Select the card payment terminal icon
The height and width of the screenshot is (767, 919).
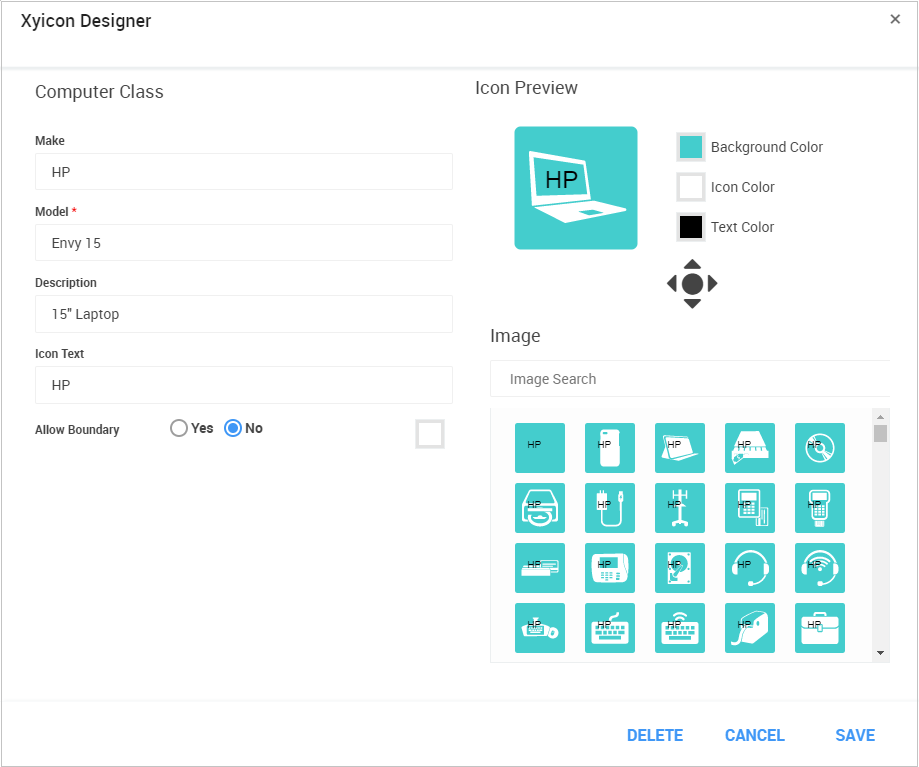pos(750,507)
